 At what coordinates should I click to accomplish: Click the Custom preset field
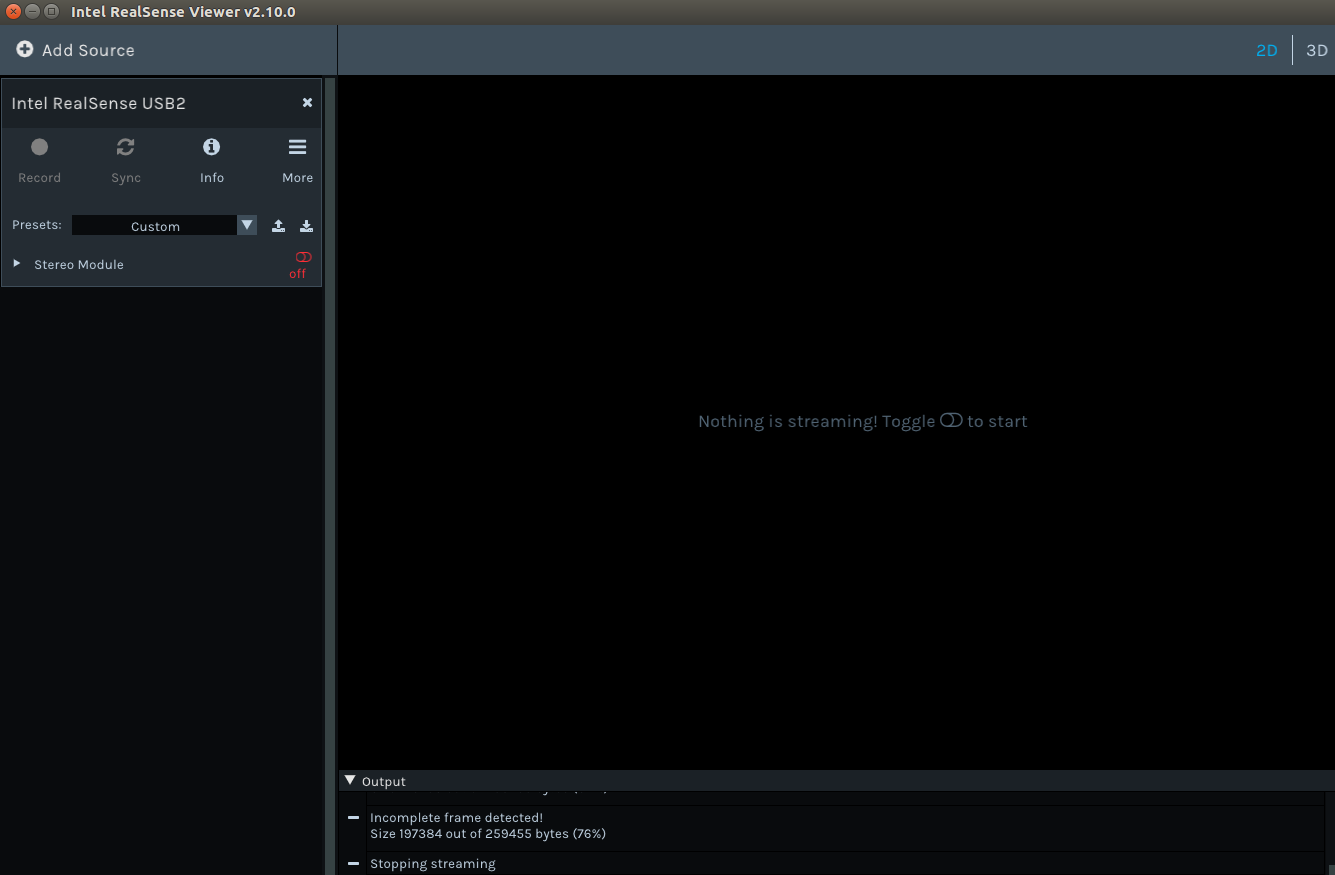155,225
